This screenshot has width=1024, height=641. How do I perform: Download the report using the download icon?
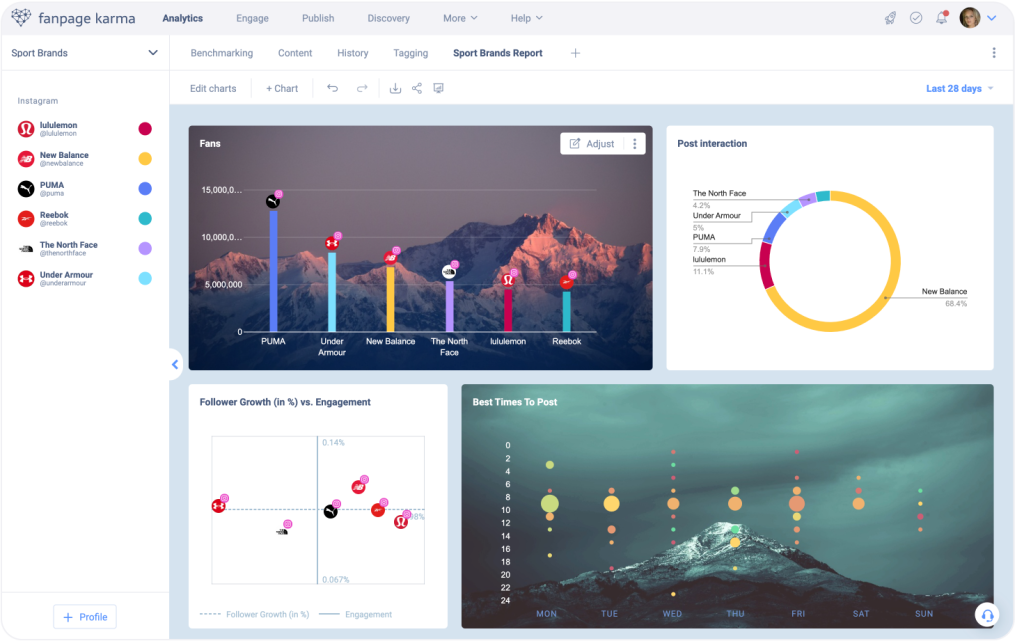click(x=395, y=88)
